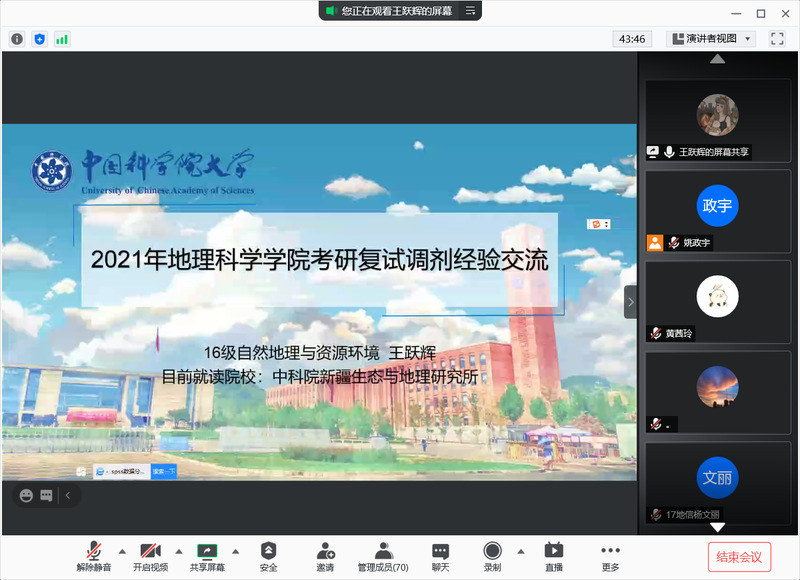Click the 邀请 invite icon

325,557
